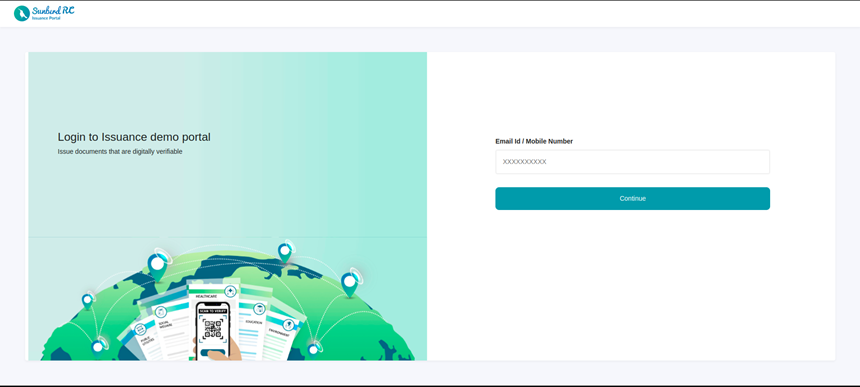Click the Login to Issuance demo portal heading

pyautogui.click(x=134, y=137)
